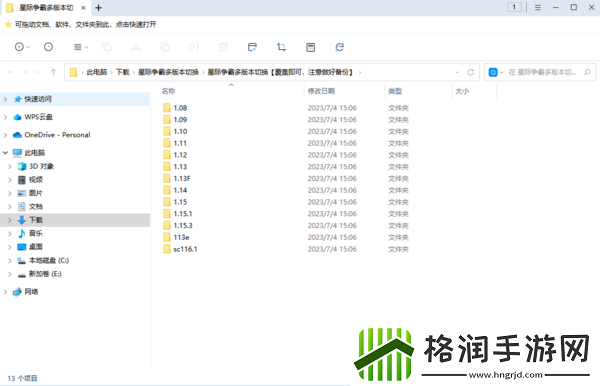Select 图片 in the sidebar
Image resolution: width=600 pixels, height=386 pixels.
coord(36,193)
